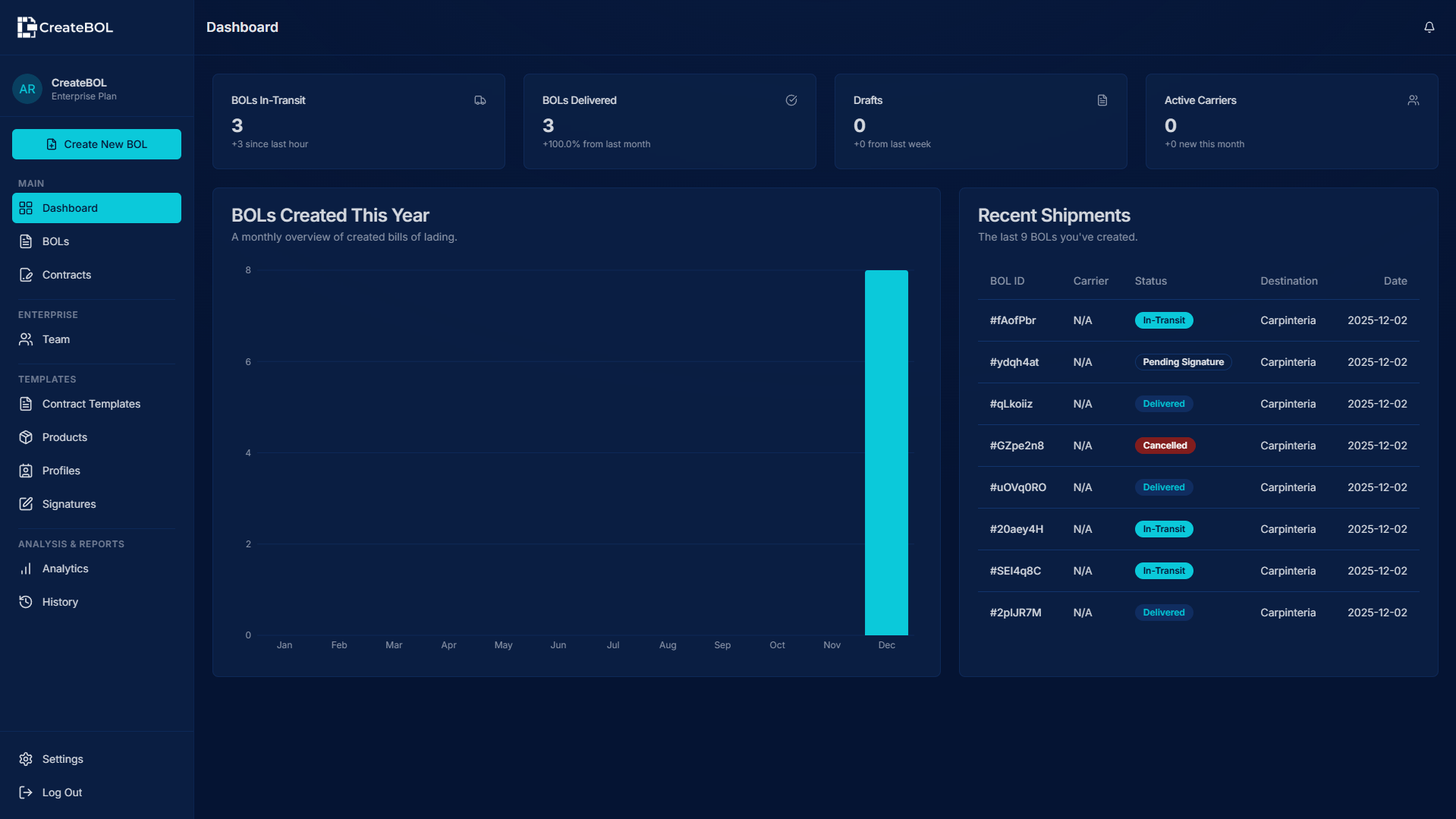Click the Log Out link

click(61, 792)
